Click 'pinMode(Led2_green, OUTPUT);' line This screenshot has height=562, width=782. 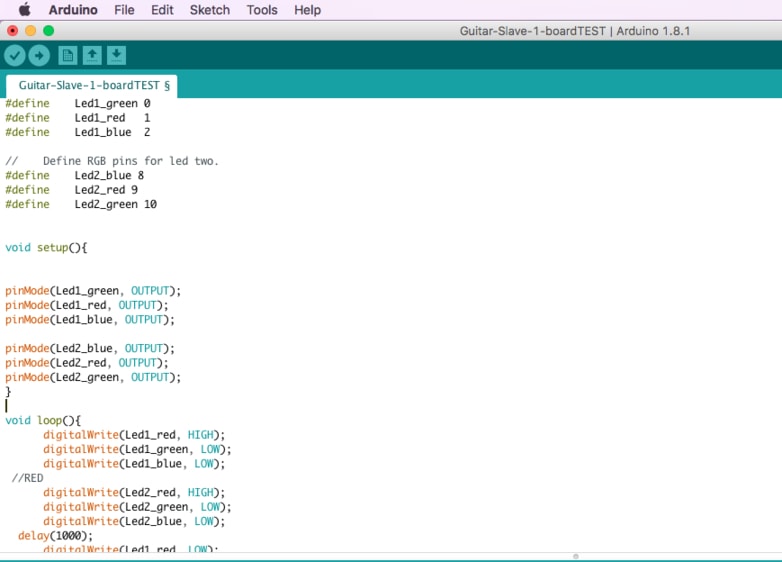click(x=93, y=377)
